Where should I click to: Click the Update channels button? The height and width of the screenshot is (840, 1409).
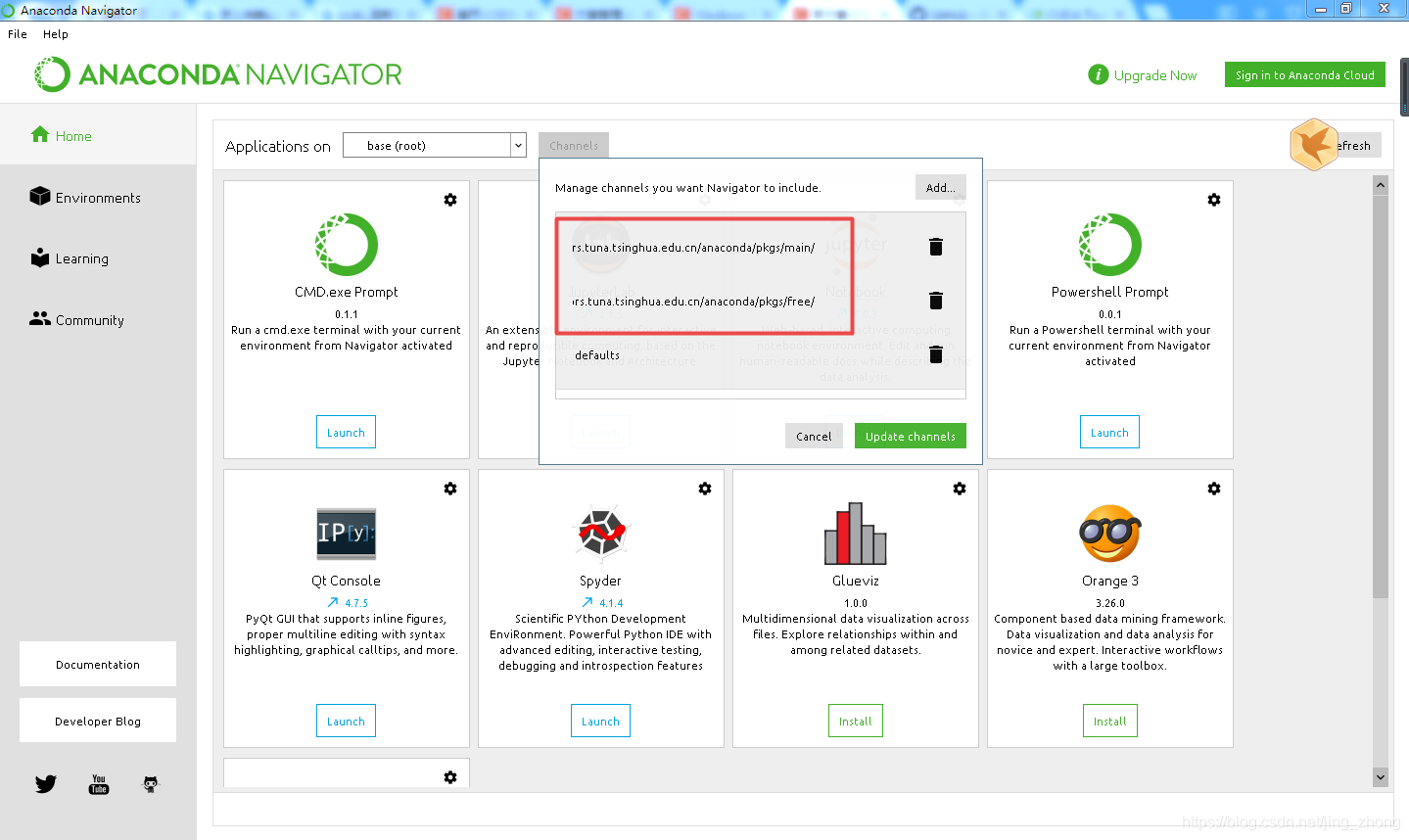click(x=911, y=437)
